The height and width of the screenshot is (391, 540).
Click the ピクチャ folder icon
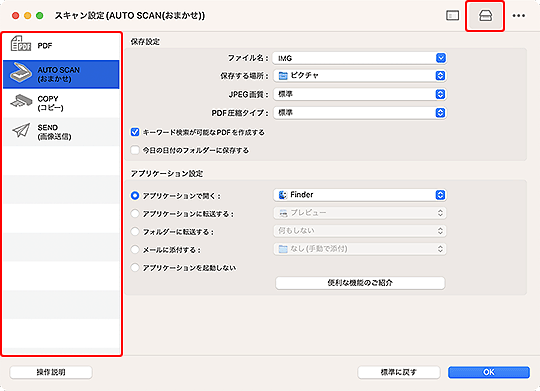point(283,75)
